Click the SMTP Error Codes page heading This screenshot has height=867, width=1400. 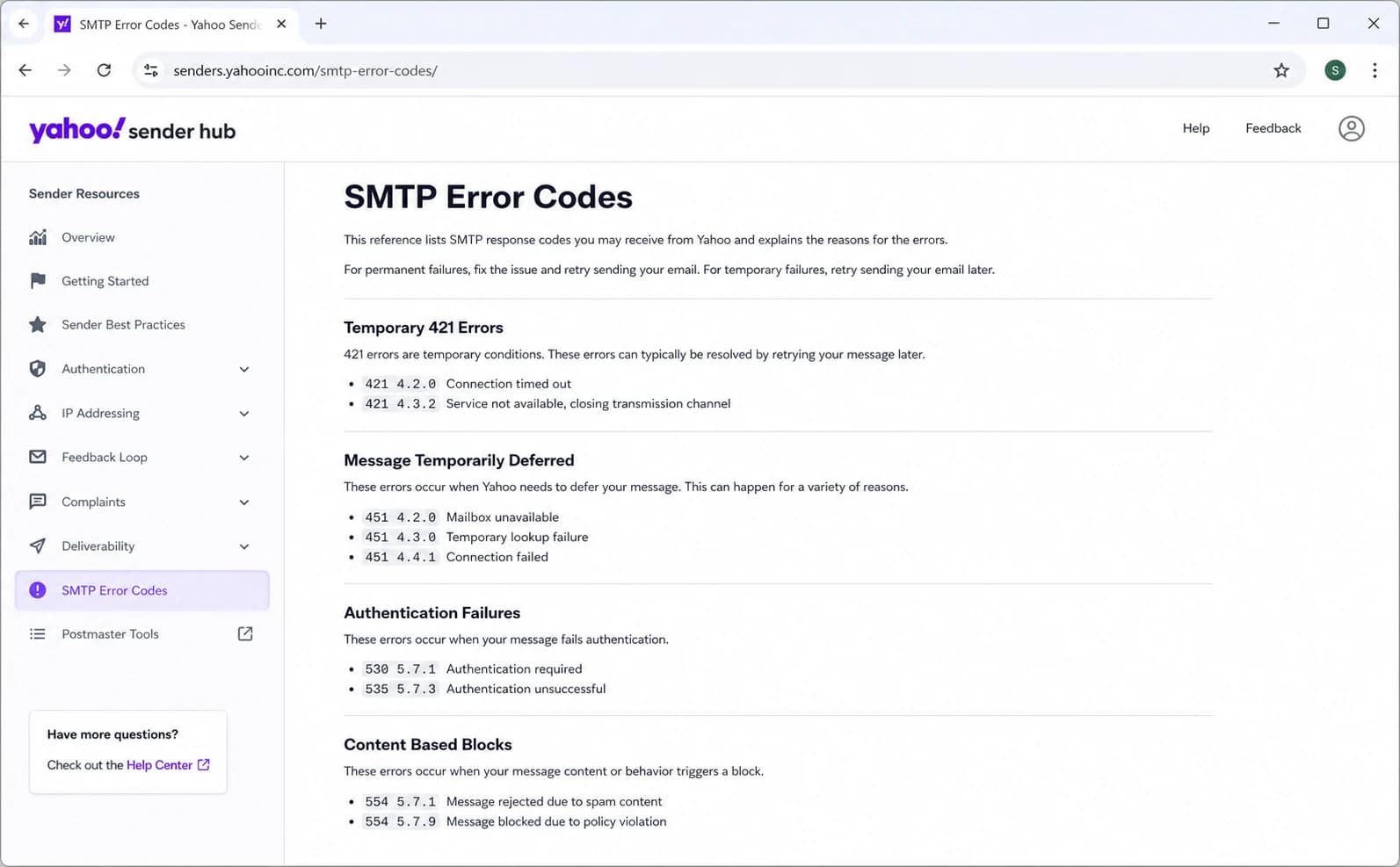pos(488,197)
